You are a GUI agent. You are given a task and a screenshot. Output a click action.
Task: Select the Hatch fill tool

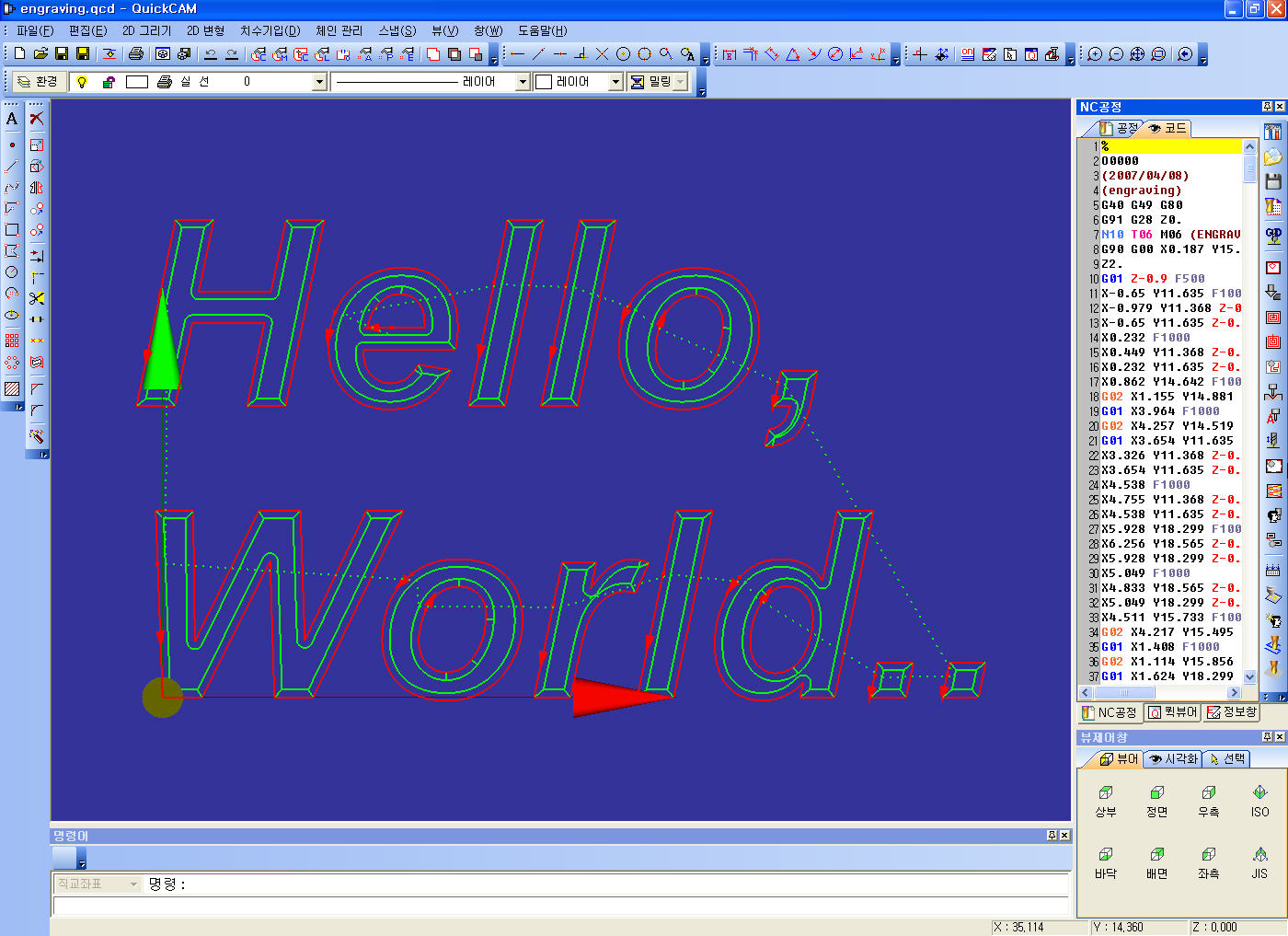point(12,388)
